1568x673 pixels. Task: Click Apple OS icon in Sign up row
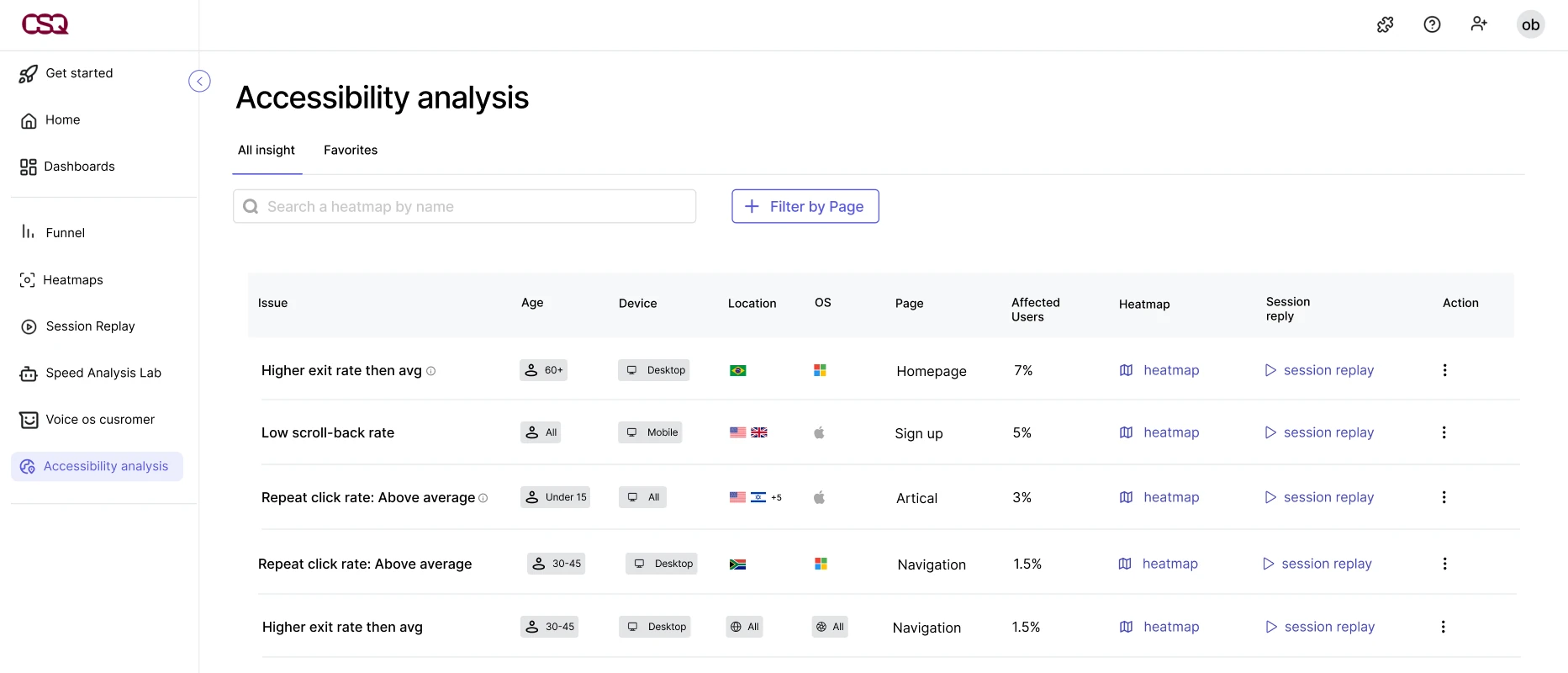coord(819,432)
